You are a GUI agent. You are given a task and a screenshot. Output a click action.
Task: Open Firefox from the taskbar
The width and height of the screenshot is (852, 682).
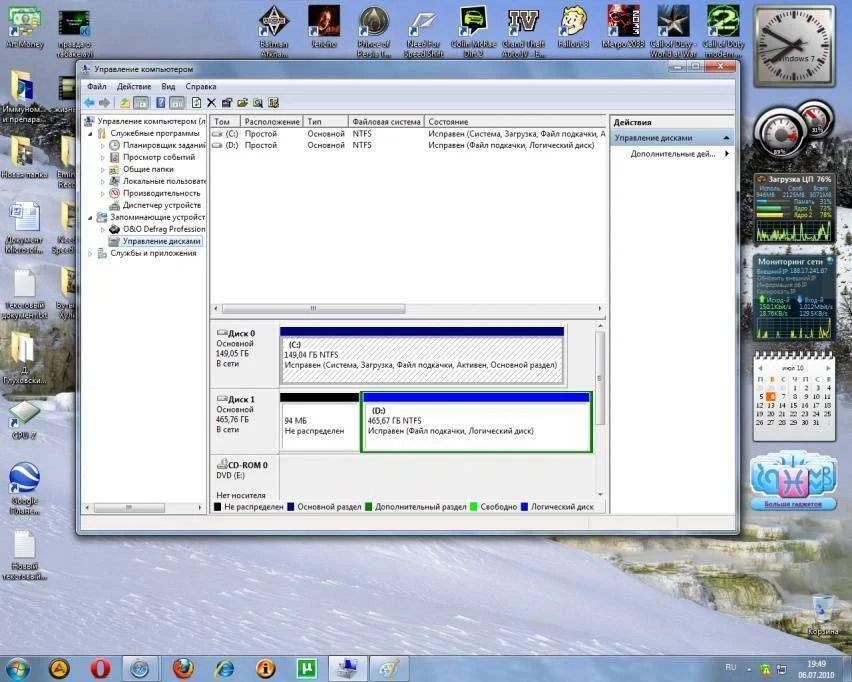182,667
